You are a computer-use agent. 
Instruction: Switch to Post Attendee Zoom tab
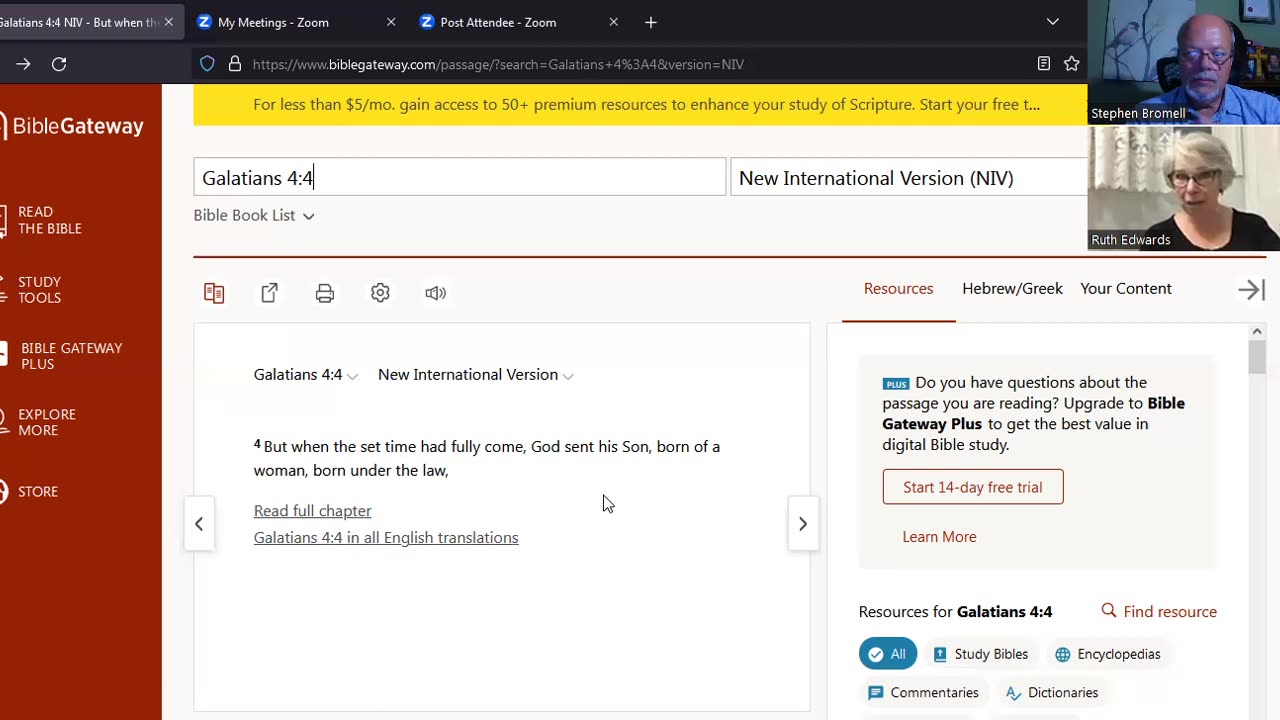tap(509, 22)
